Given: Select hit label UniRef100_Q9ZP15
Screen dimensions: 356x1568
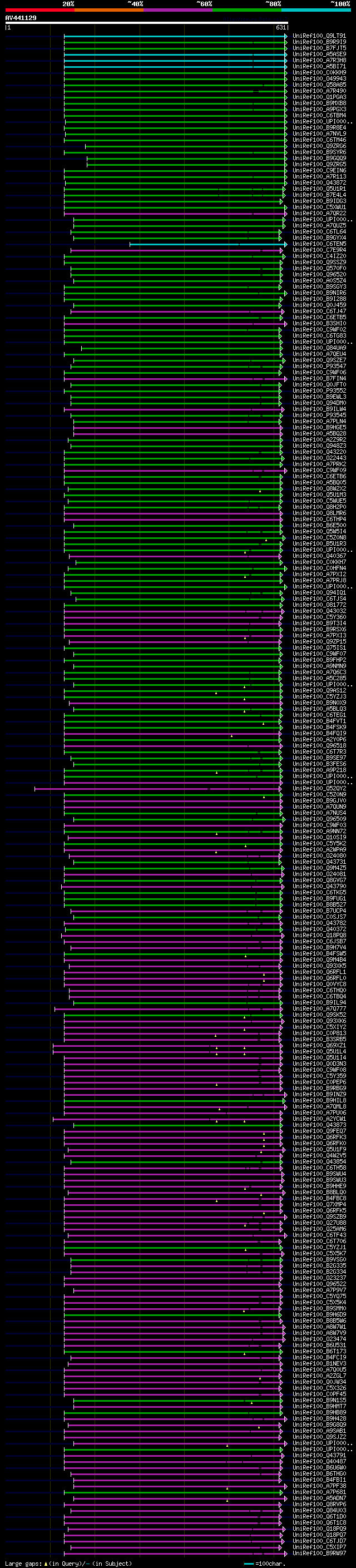Looking at the screenshot, I should tap(319, 641).
